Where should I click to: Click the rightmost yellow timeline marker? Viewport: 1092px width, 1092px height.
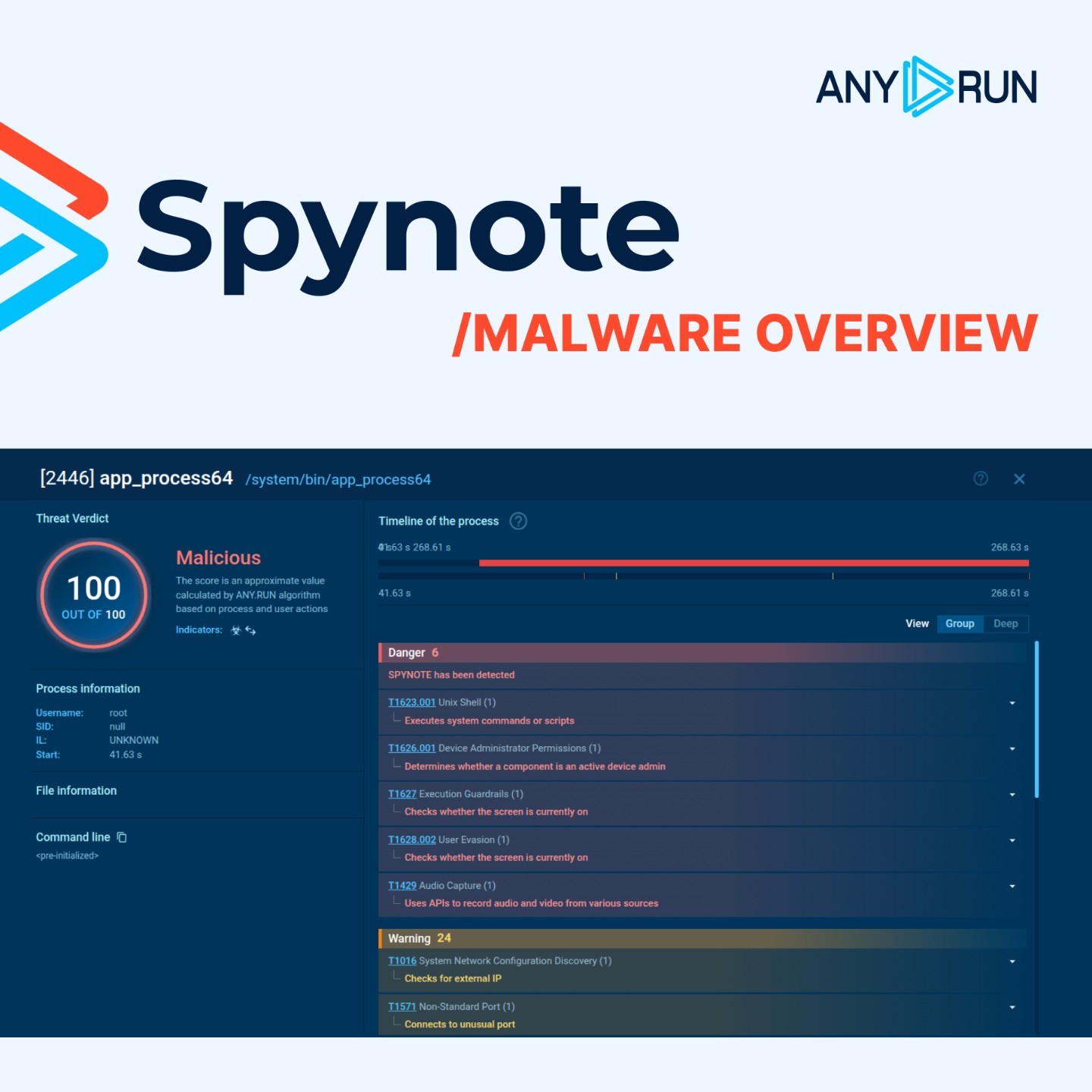pyautogui.click(x=833, y=576)
